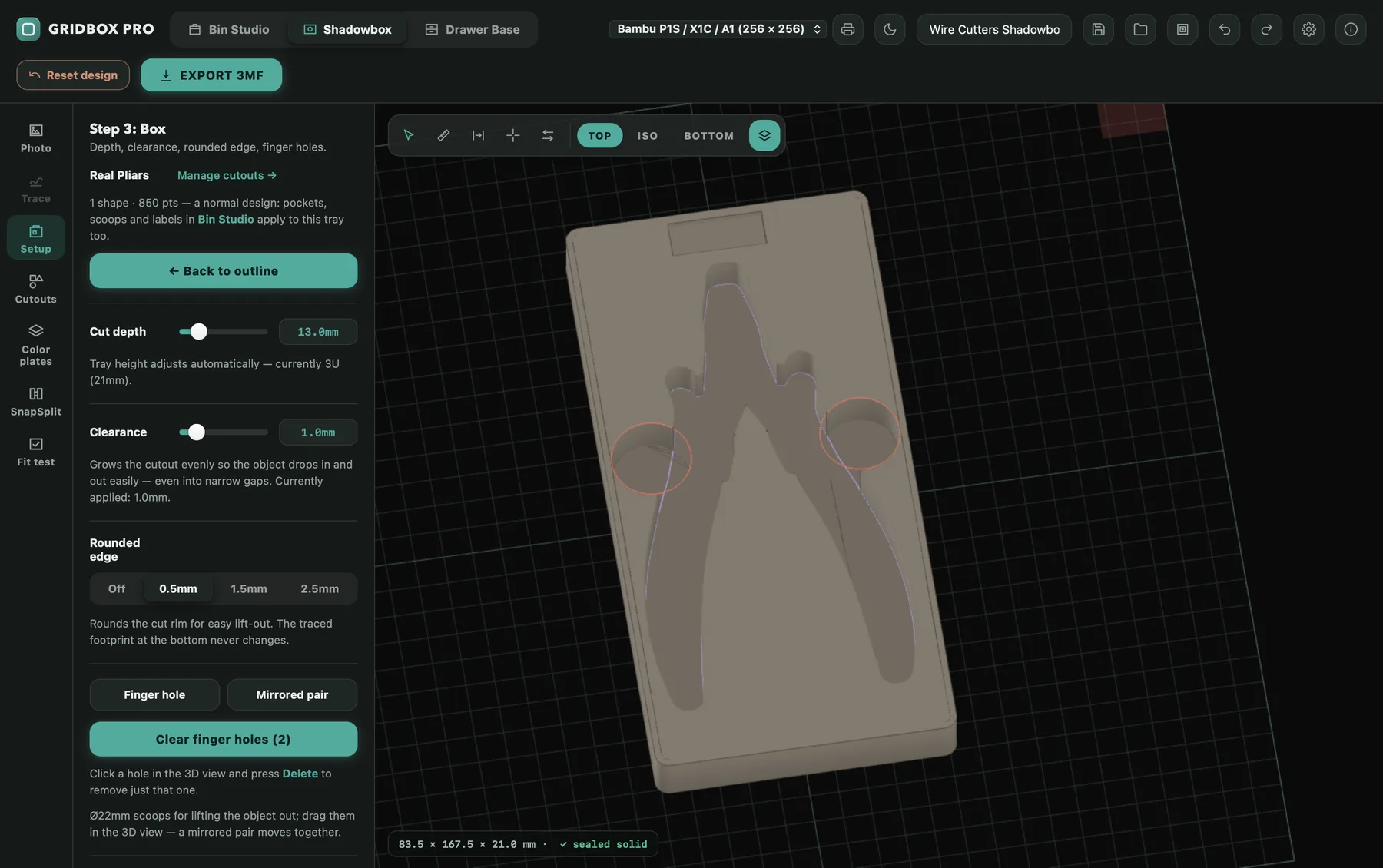The width and height of the screenshot is (1383, 868).
Task: Switch viewport to TOP view
Action: [599, 135]
